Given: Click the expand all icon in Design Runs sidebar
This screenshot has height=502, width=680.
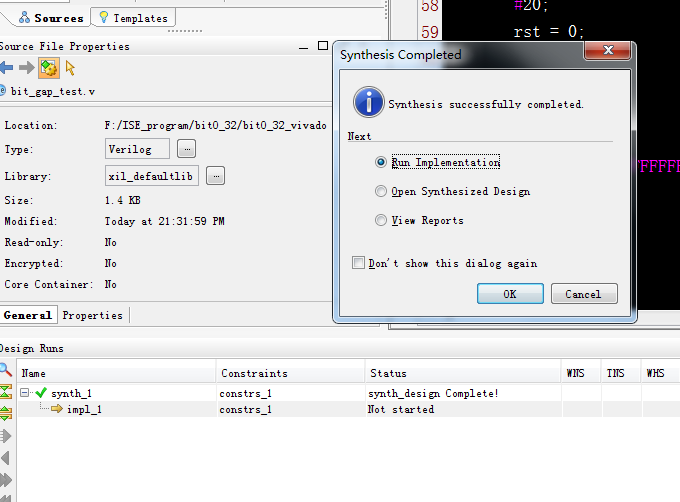Looking at the screenshot, I should coord(6,413).
